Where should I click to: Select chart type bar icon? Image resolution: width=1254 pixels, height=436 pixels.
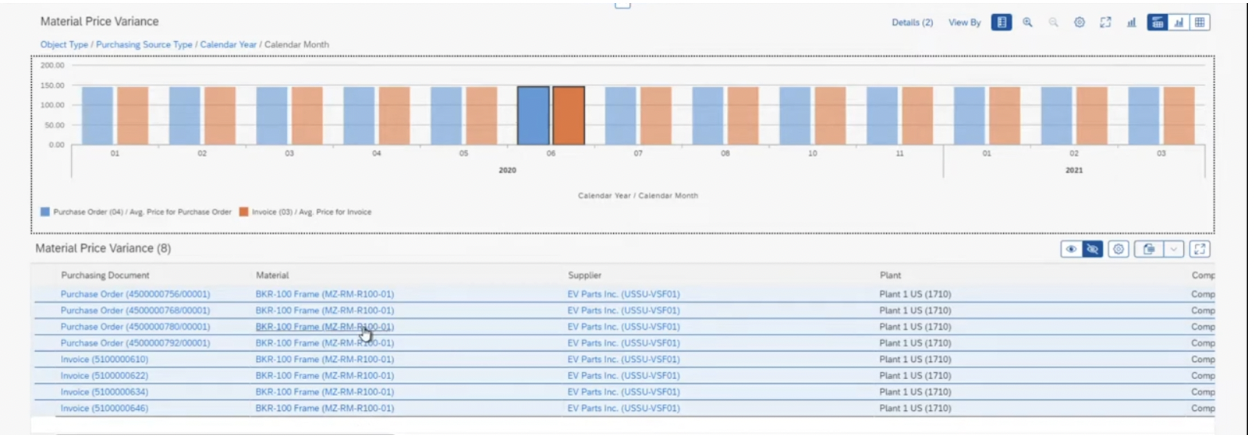tap(1132, 22)
